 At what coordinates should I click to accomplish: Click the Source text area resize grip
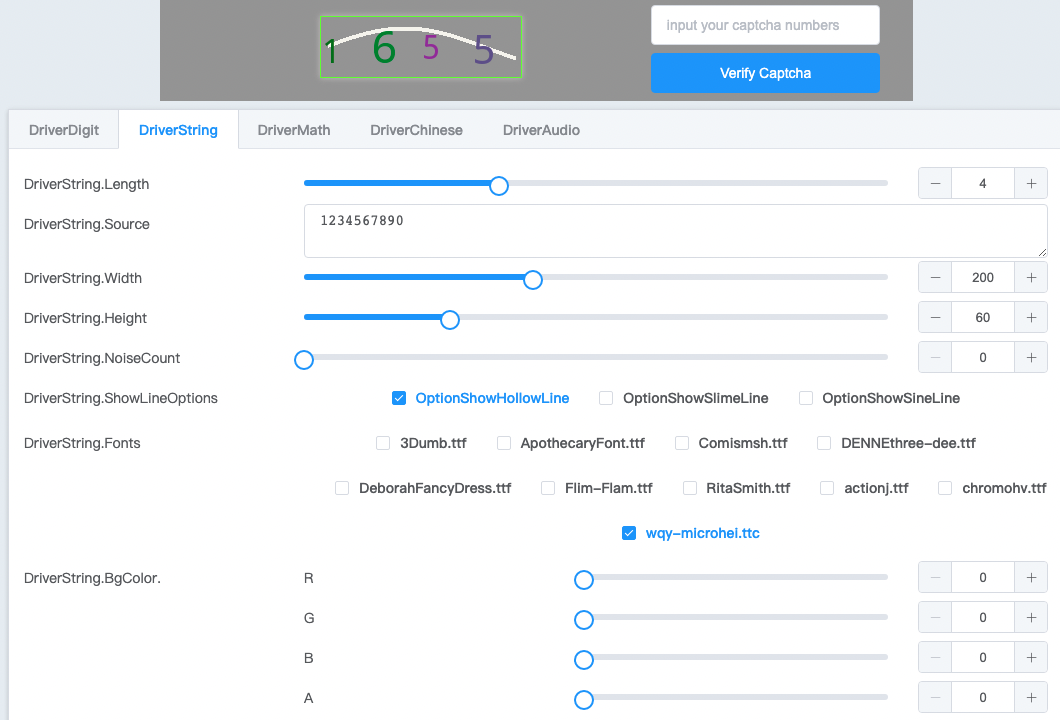(x=1042, y=252)
